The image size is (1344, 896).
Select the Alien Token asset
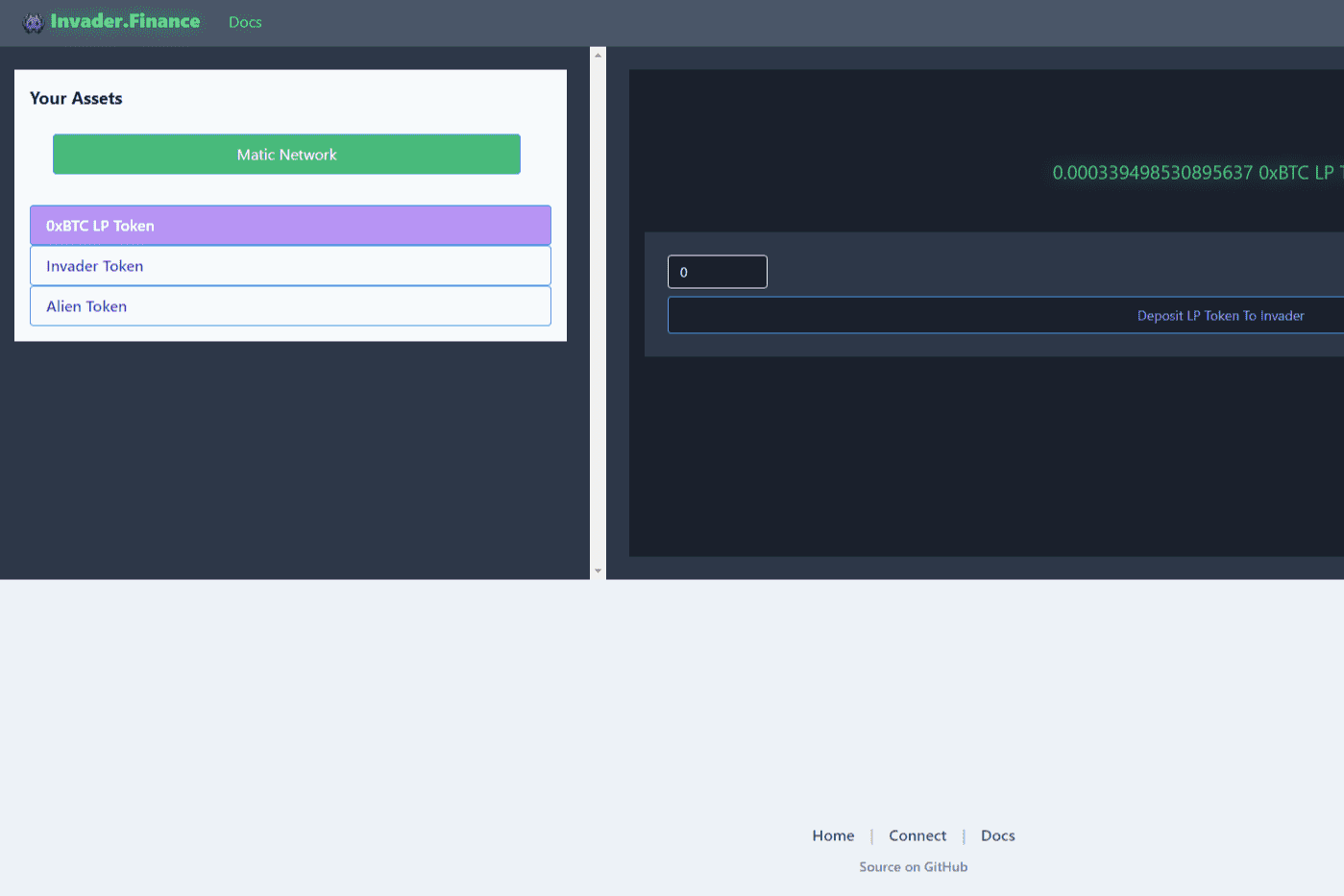click(x=289, y=306)
